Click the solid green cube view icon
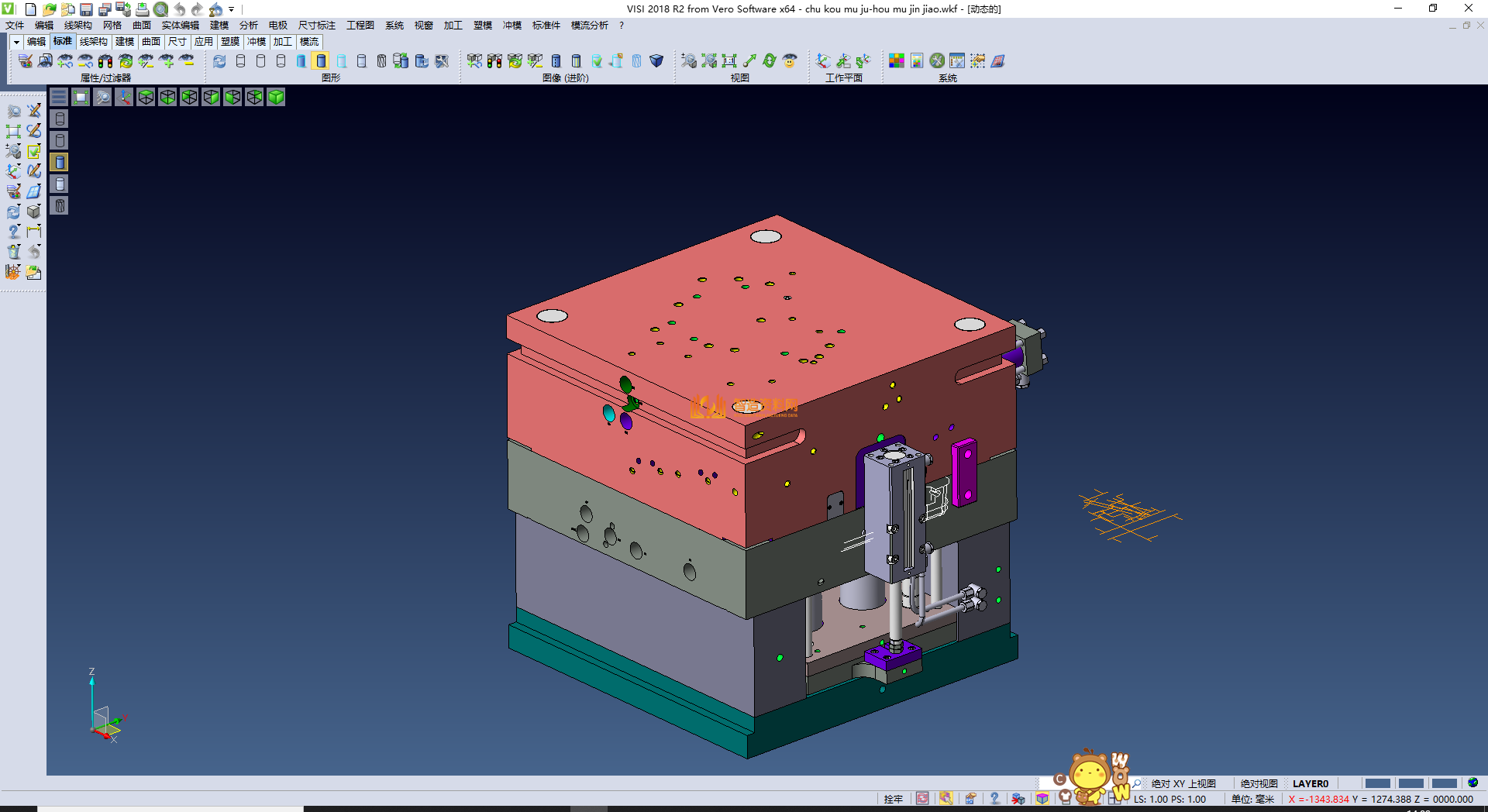The width and height of the screenshot is (1488, 812). [x=276, y=97]
